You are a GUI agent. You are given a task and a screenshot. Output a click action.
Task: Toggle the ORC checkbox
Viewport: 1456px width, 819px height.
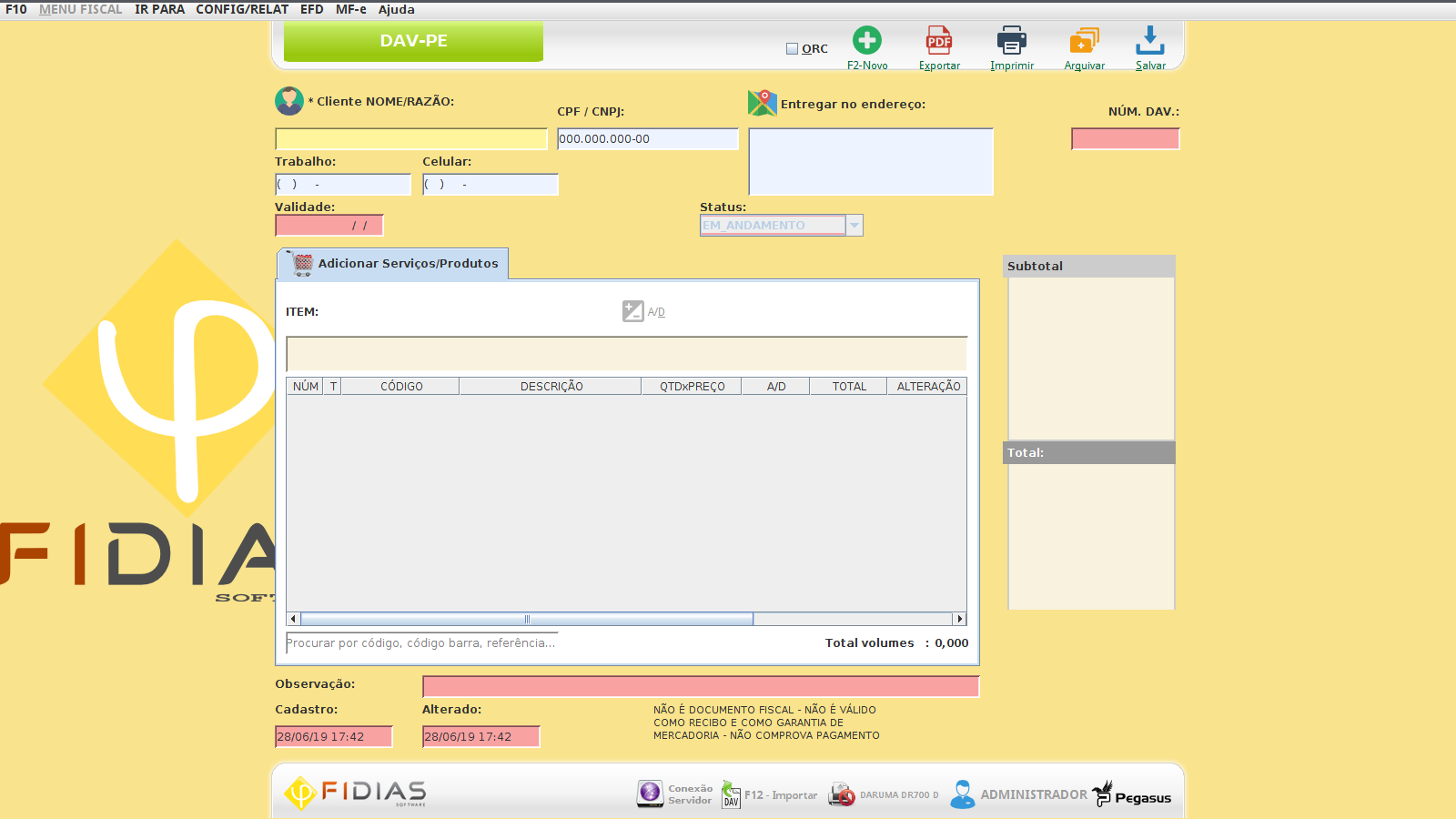coord(792,49)
